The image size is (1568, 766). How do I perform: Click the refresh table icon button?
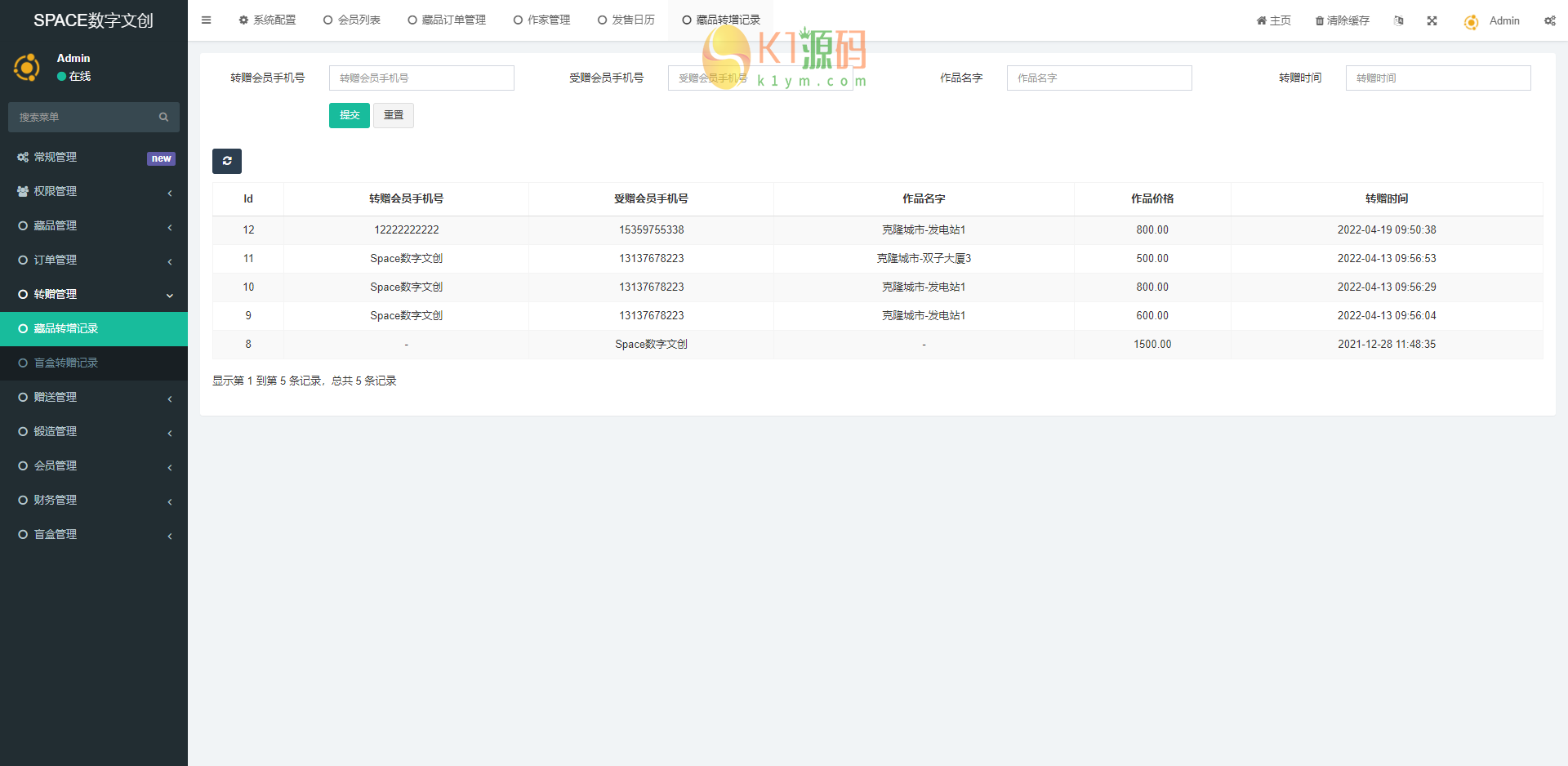[227, 161]
